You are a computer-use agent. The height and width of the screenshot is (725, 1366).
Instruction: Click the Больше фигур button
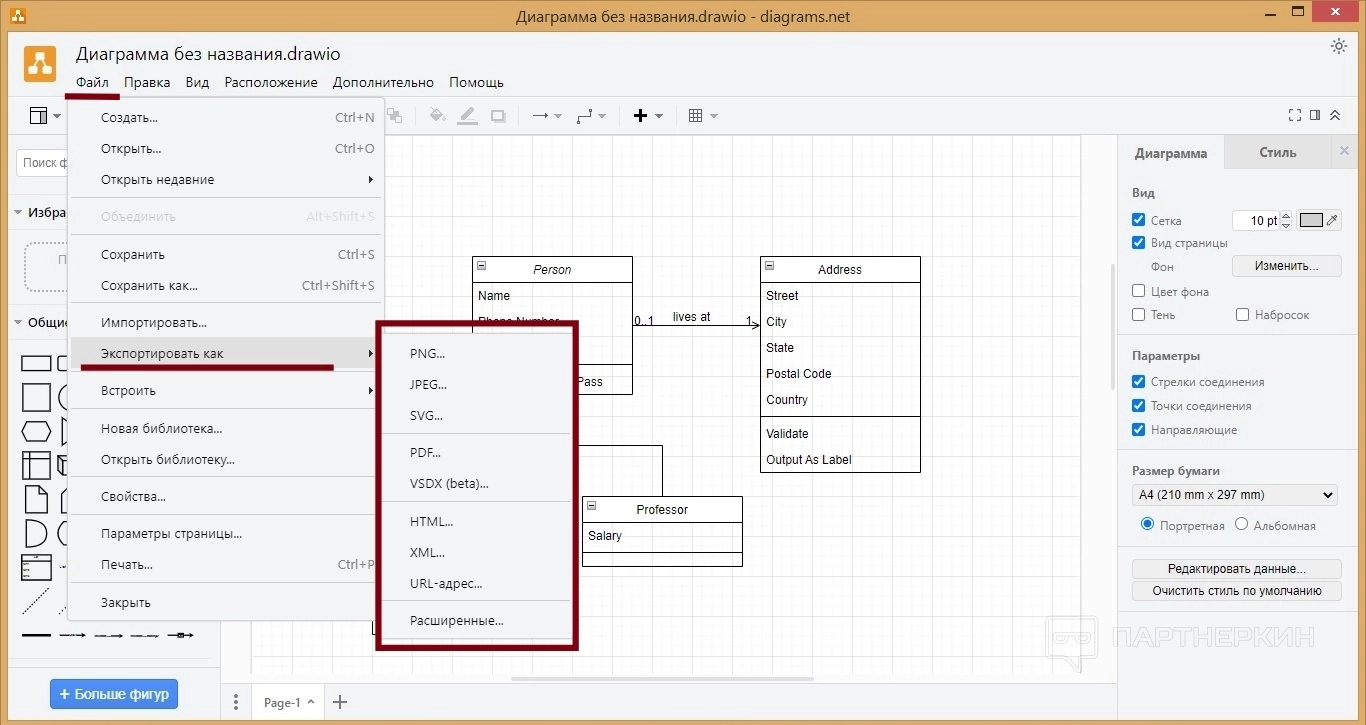coord(113,693)
